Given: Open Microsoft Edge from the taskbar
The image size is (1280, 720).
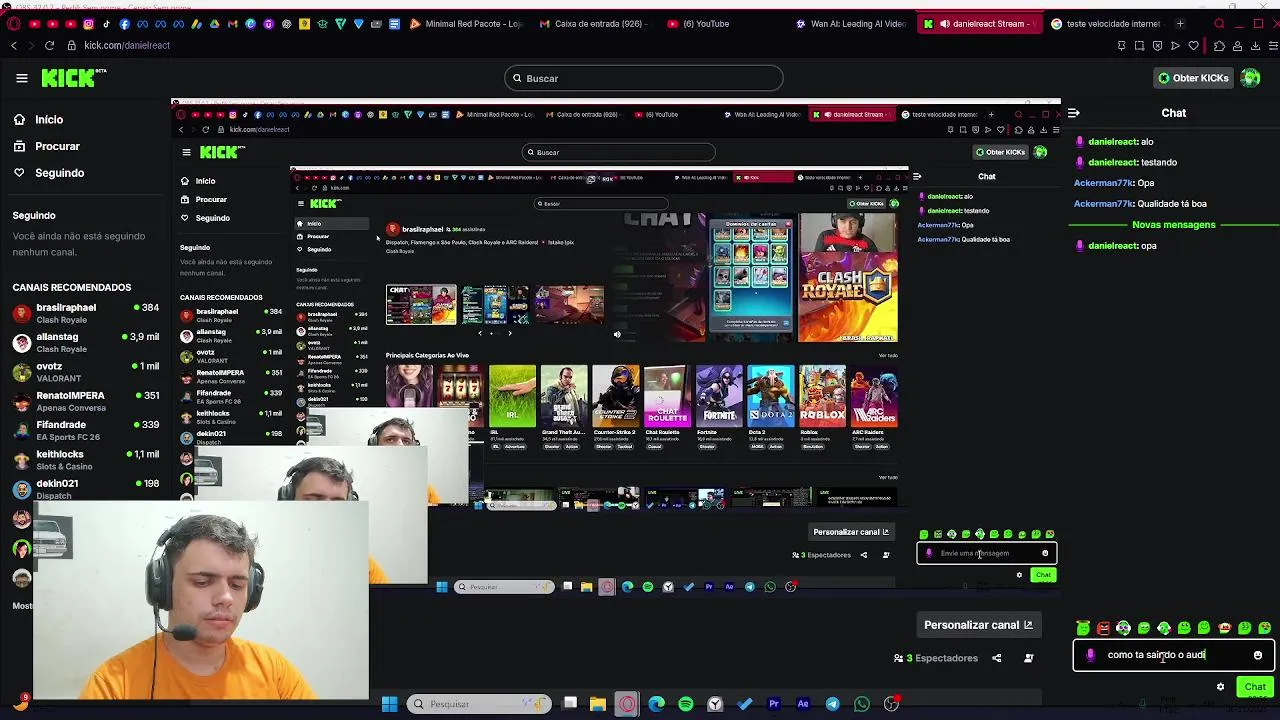Looking at the screenshot, I should 657,704.
